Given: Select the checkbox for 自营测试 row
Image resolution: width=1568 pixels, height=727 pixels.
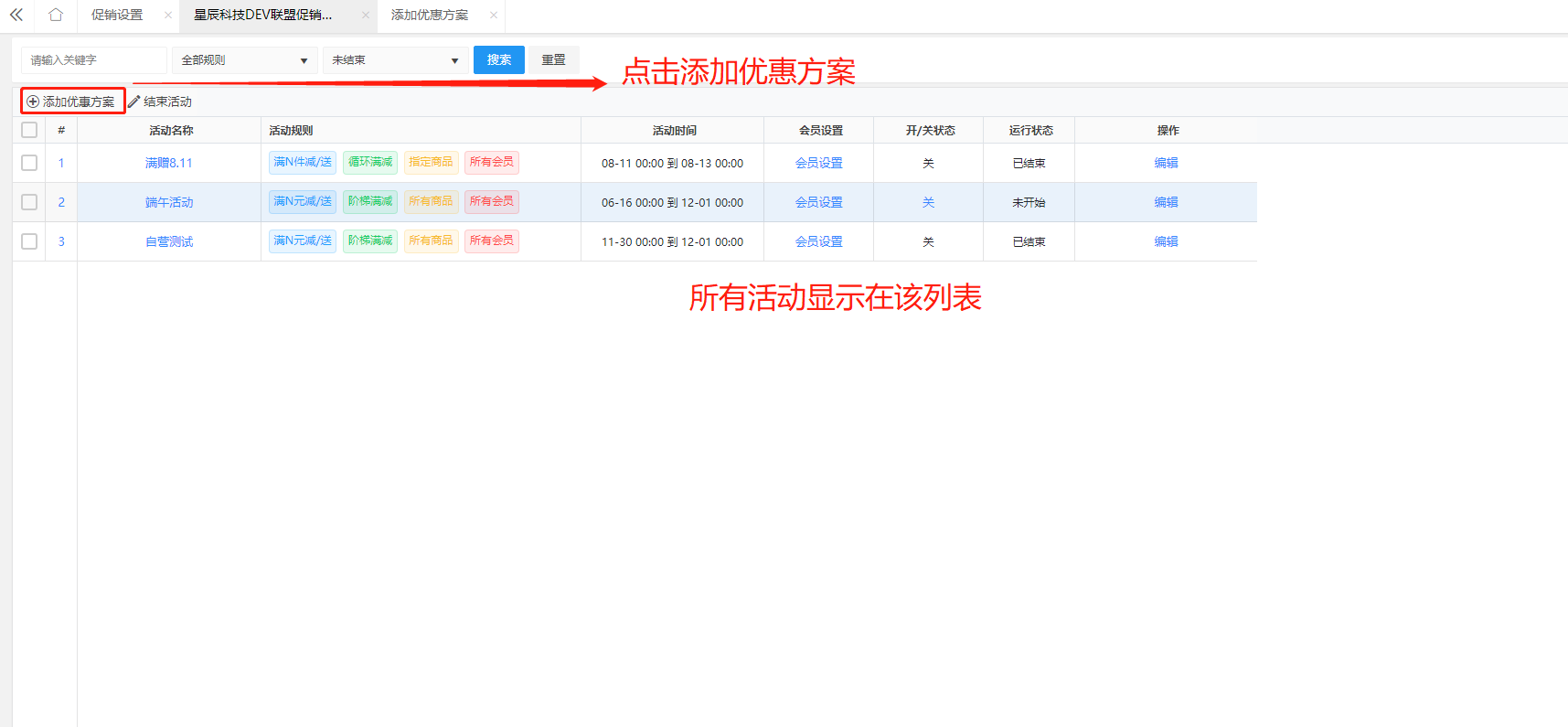Looking at the screenshot, I should 29,241.
